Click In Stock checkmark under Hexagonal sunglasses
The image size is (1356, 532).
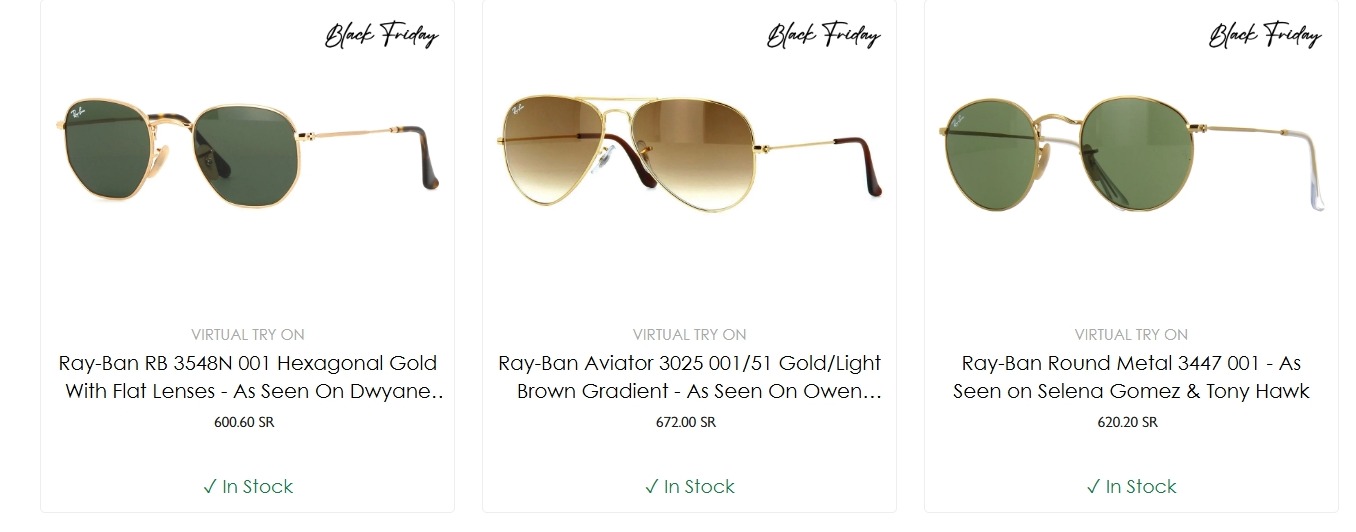[x=209, y=487]
